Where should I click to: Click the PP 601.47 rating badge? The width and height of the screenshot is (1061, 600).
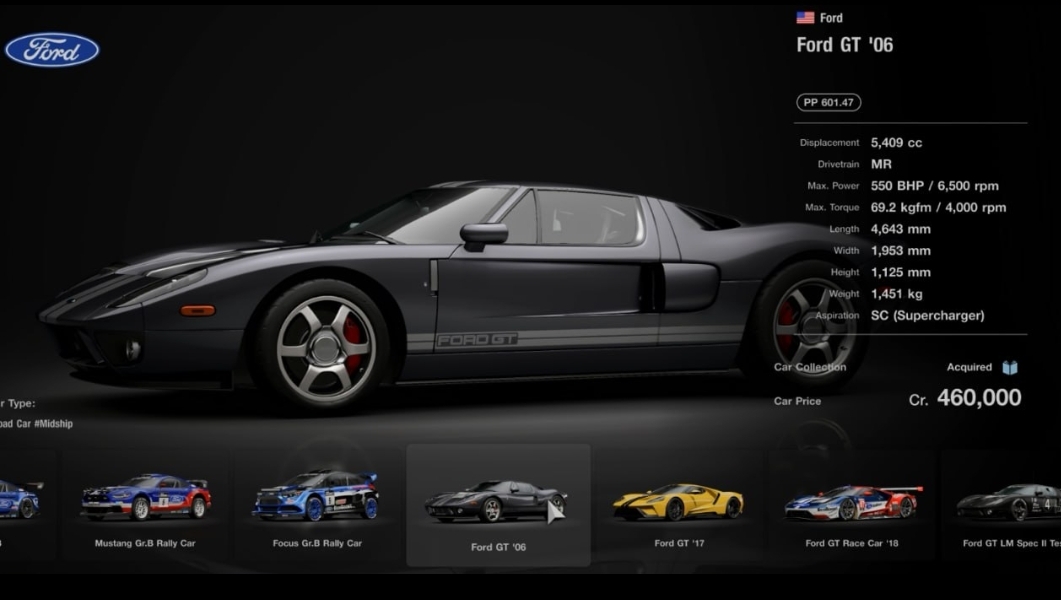828,102
